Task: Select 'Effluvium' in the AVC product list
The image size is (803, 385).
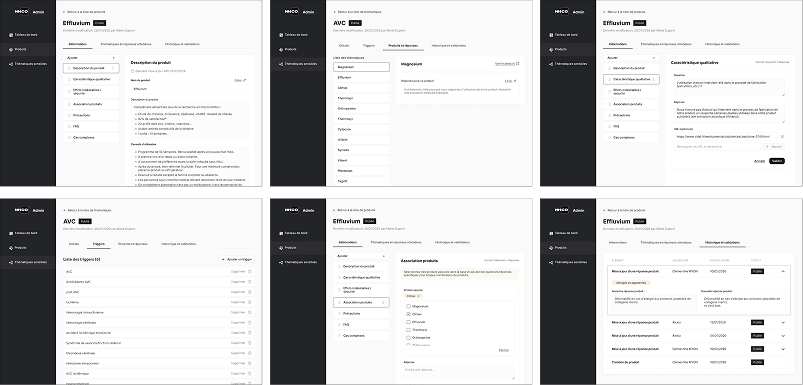Action: coord(361,77)
